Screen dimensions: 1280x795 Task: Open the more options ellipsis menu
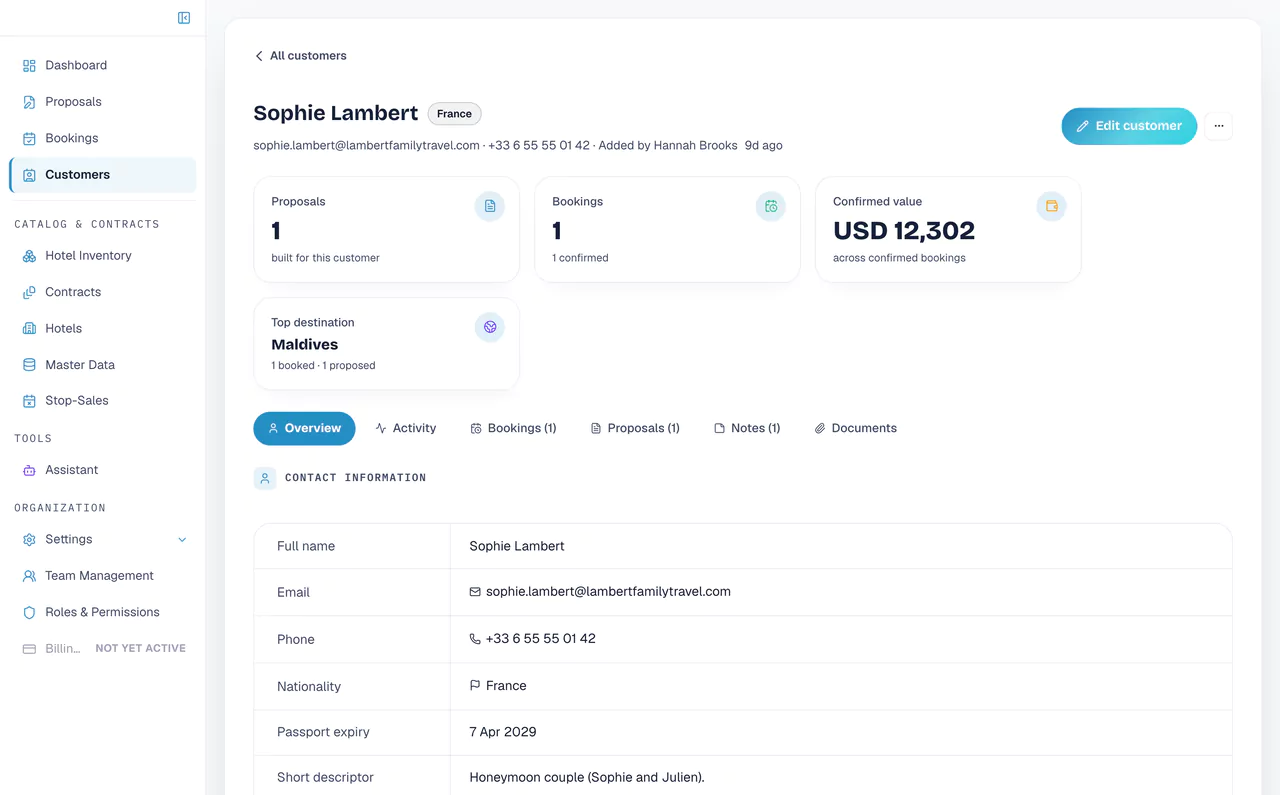(1219, 126)
